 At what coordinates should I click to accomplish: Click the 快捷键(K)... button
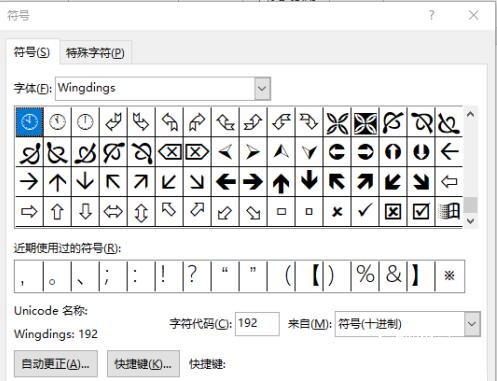click(x=143, y=364)
